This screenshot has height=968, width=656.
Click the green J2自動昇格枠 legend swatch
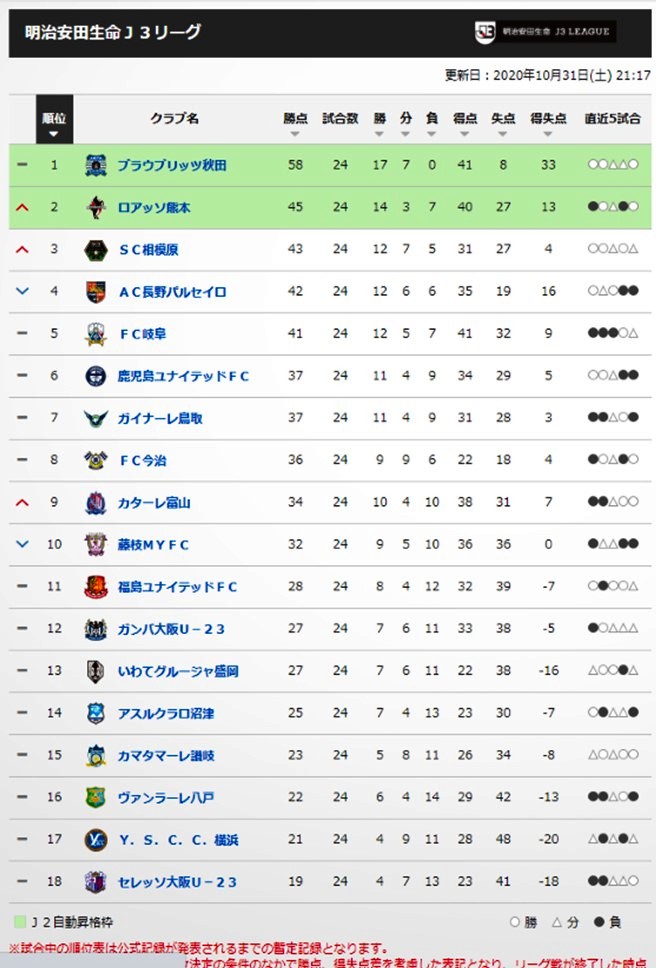pyautogui.click(x=20, y=922)
